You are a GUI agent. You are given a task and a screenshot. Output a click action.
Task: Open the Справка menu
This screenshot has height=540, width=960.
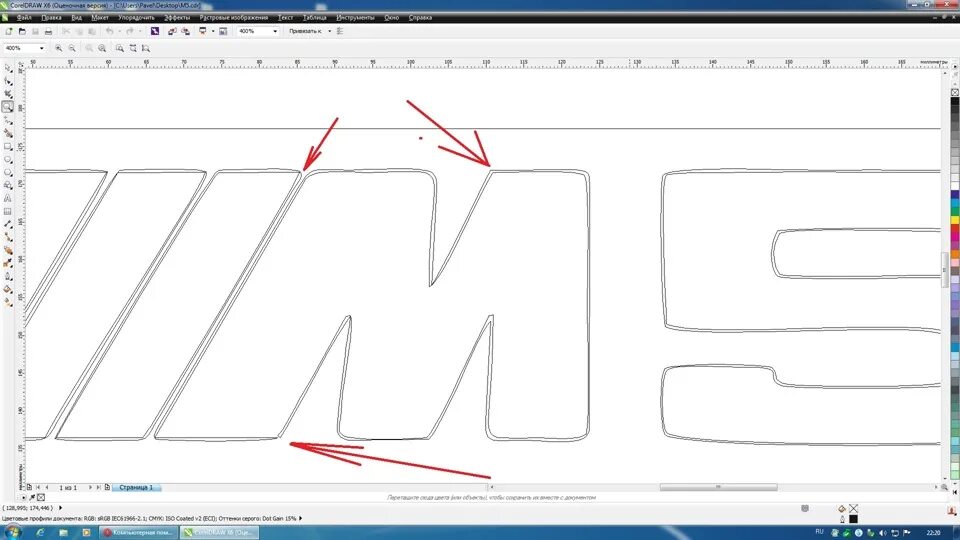coord(420,18)
